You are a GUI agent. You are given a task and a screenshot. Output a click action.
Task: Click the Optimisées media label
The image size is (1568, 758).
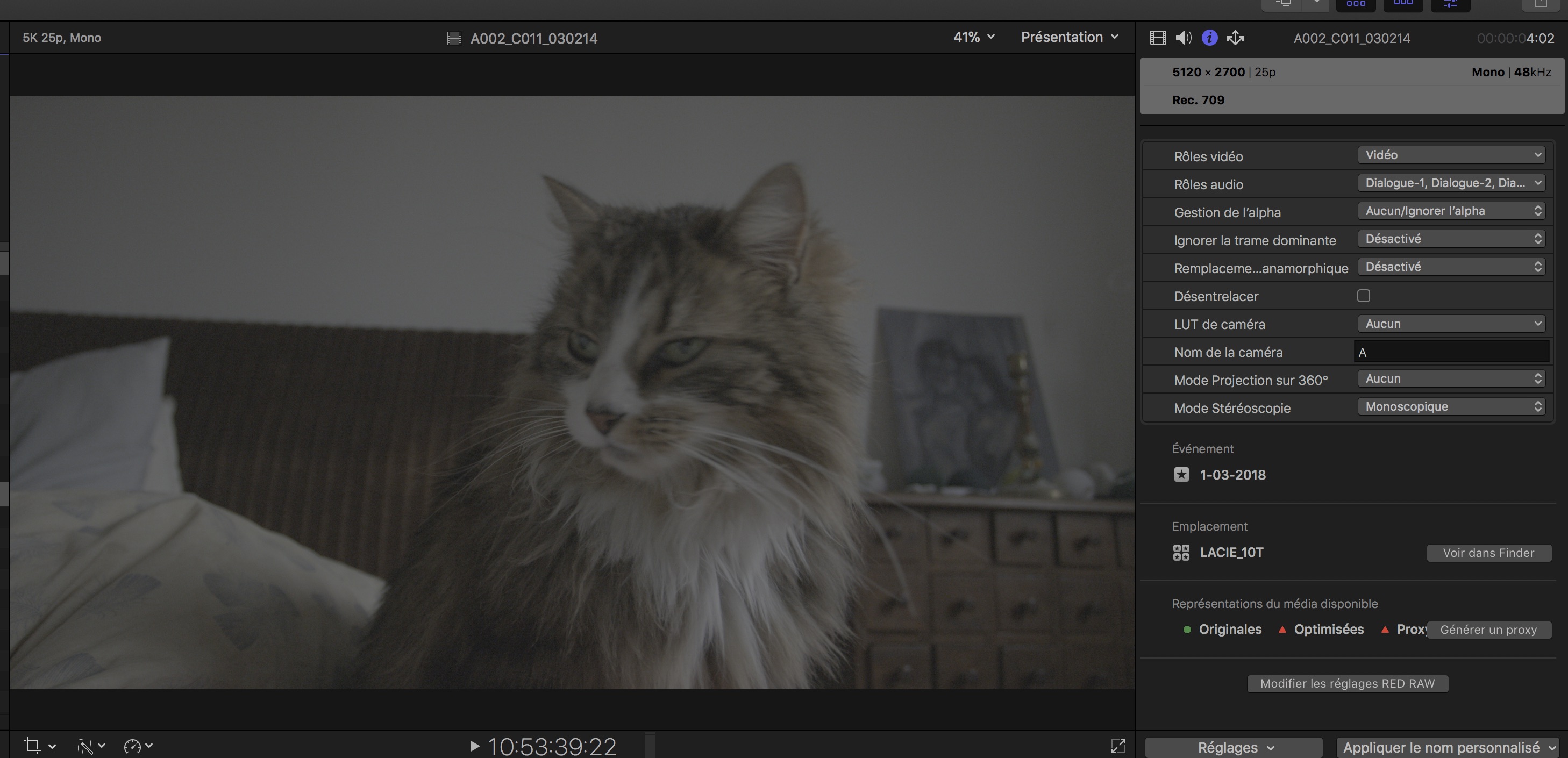point(1329,629)
